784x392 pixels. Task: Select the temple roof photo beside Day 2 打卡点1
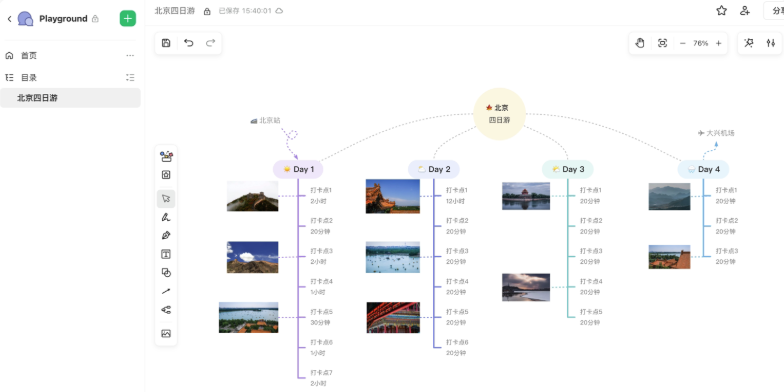pyautogui.click(x=393, y=196)
